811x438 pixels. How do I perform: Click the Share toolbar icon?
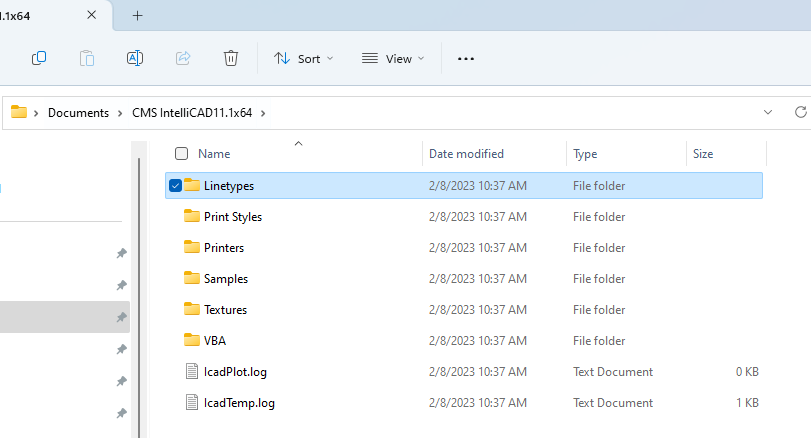[x=183, y=58]
